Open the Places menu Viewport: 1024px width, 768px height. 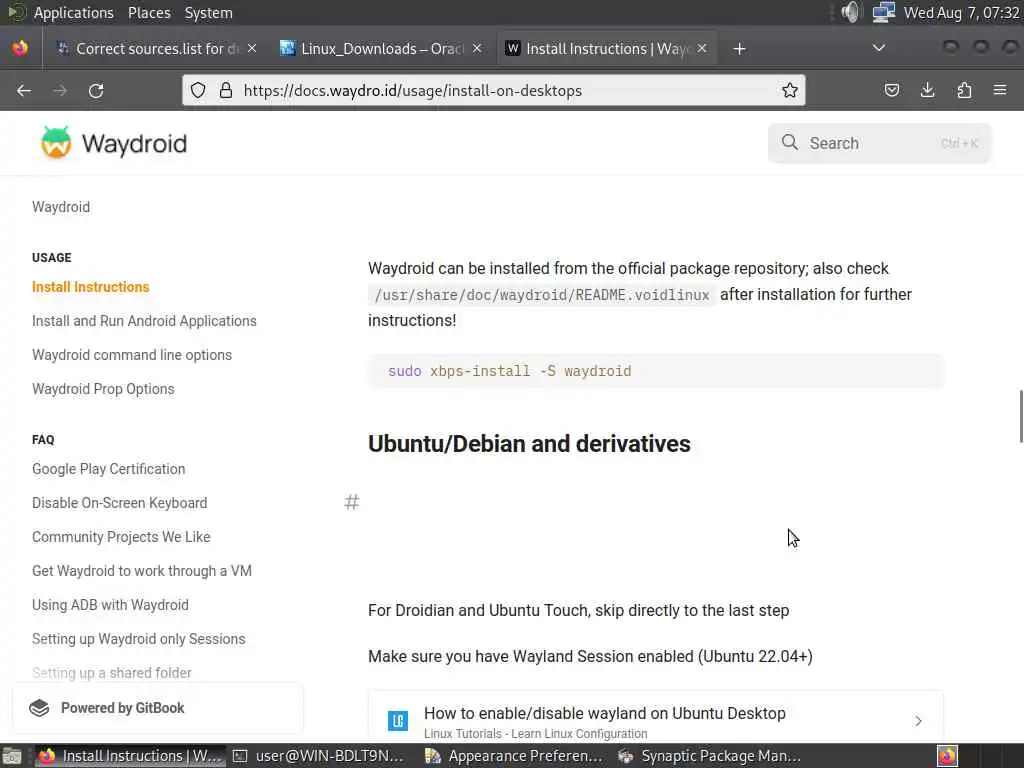149,12
